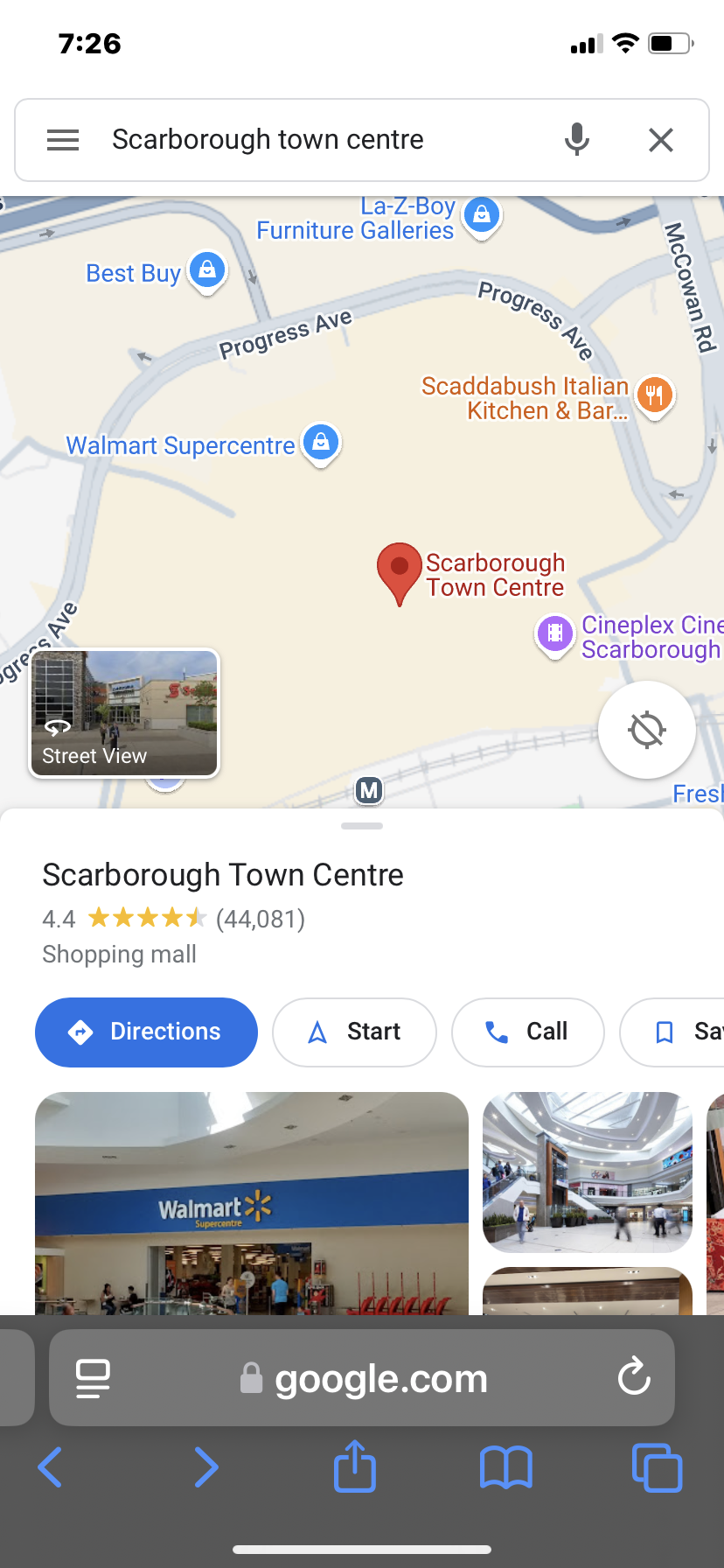Tap the Start navigation button

coord(354,1032)
